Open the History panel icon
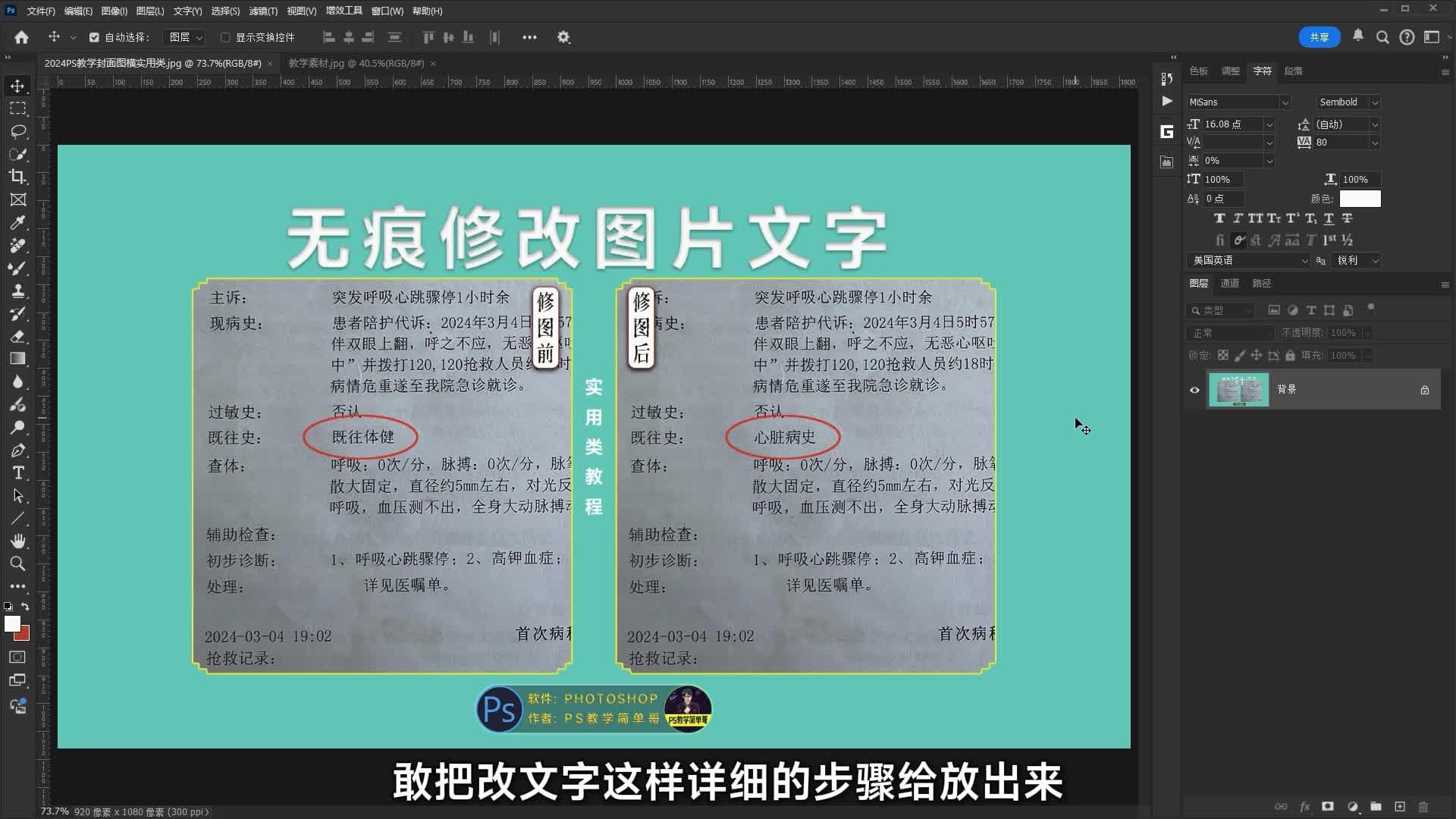 1167,79
